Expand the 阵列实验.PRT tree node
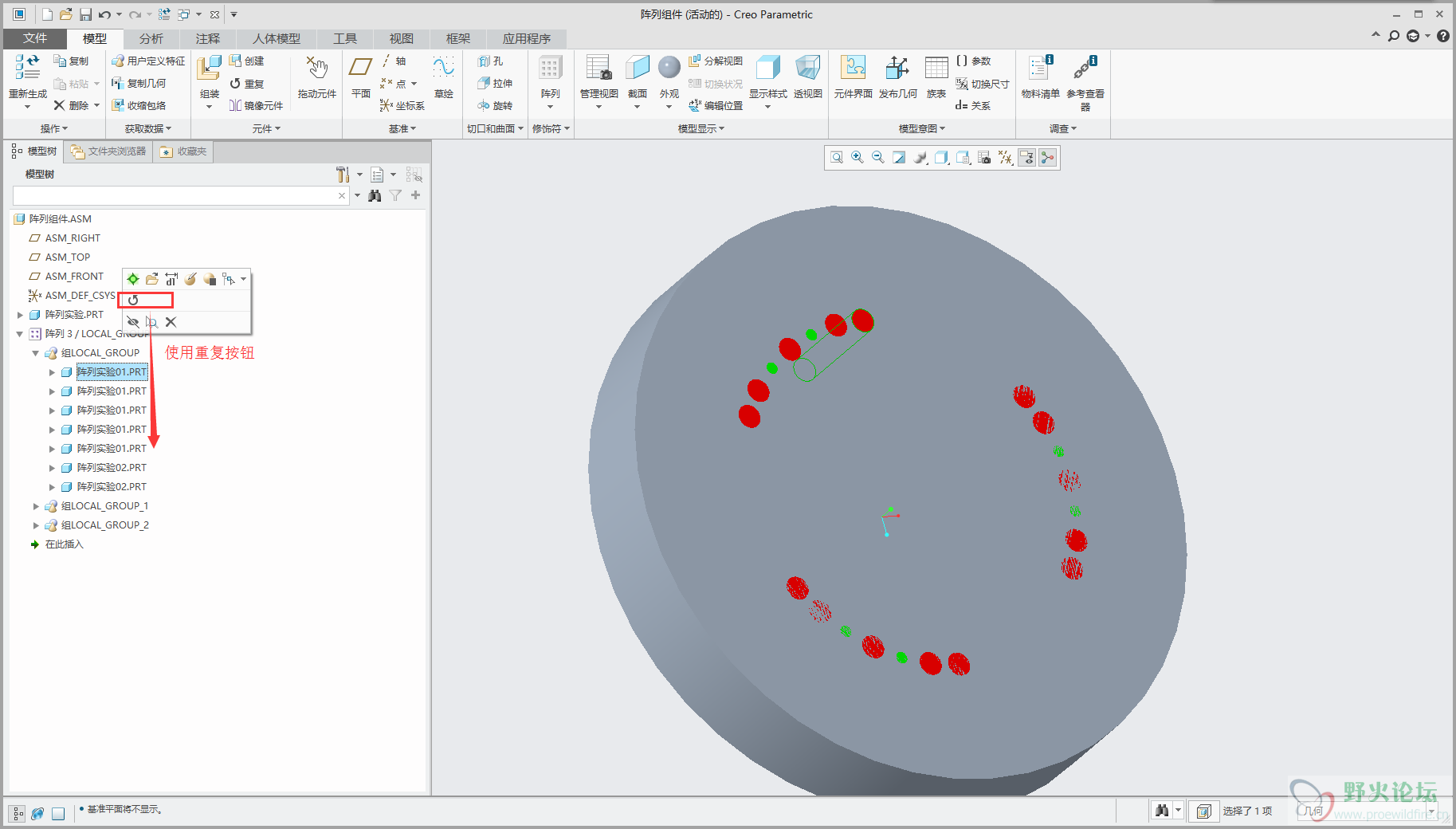The image size is (1456, 829). pos(20,315)
